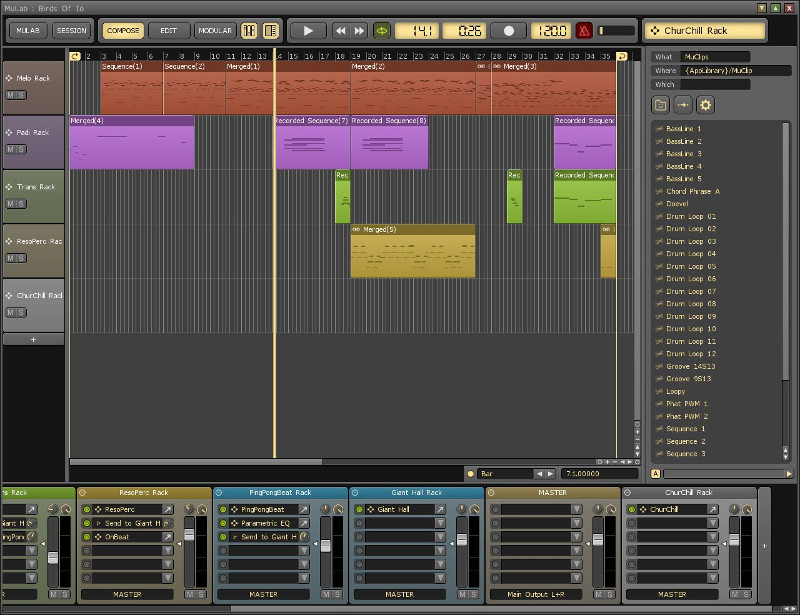Select Chord Phrase A in browser list
Image resolution: width=800 pixels, height=615 pixels.
point(693,191)
